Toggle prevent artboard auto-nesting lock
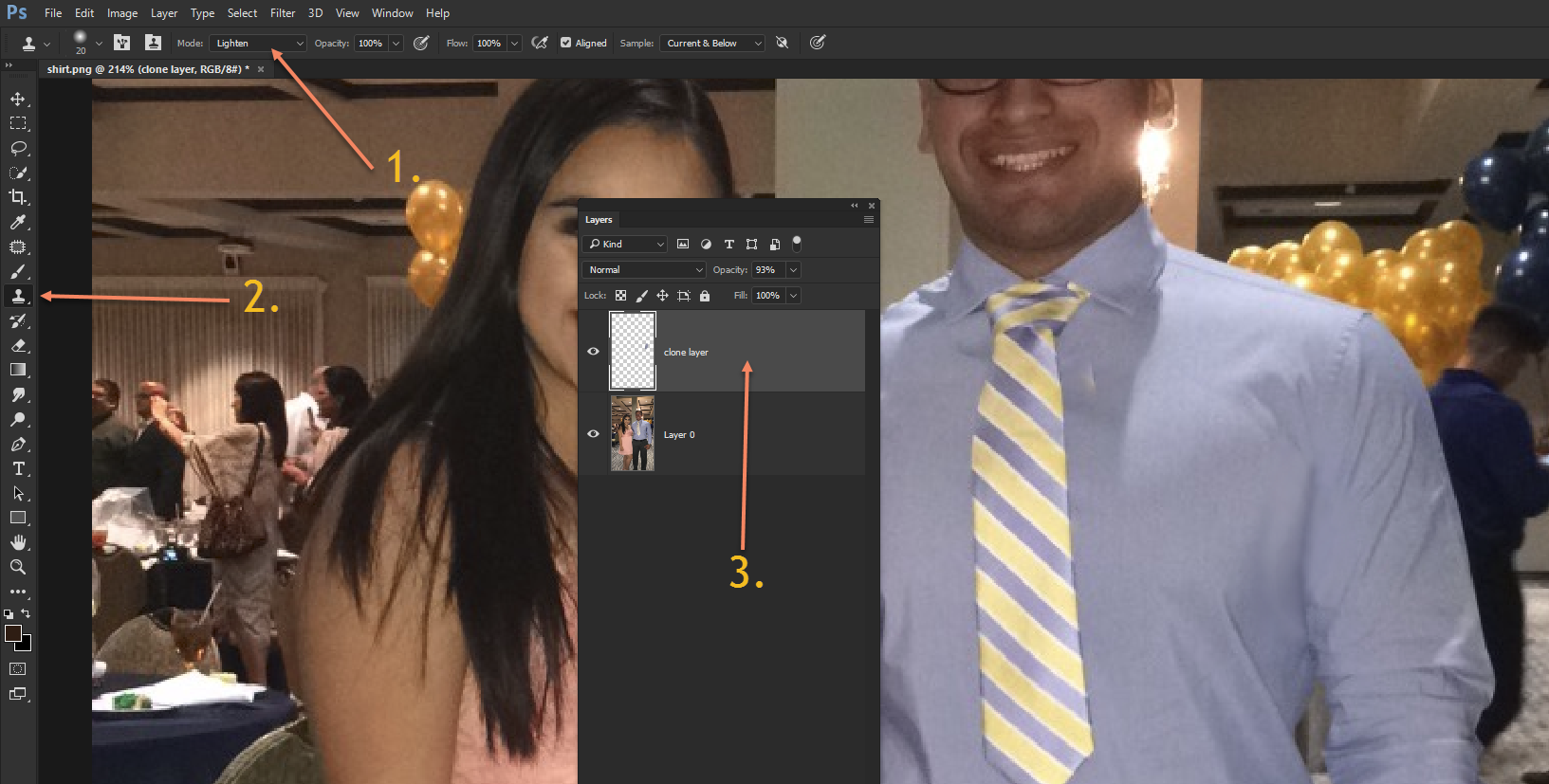The height and width of the screenshot is (784, 1549). point(684,296)
